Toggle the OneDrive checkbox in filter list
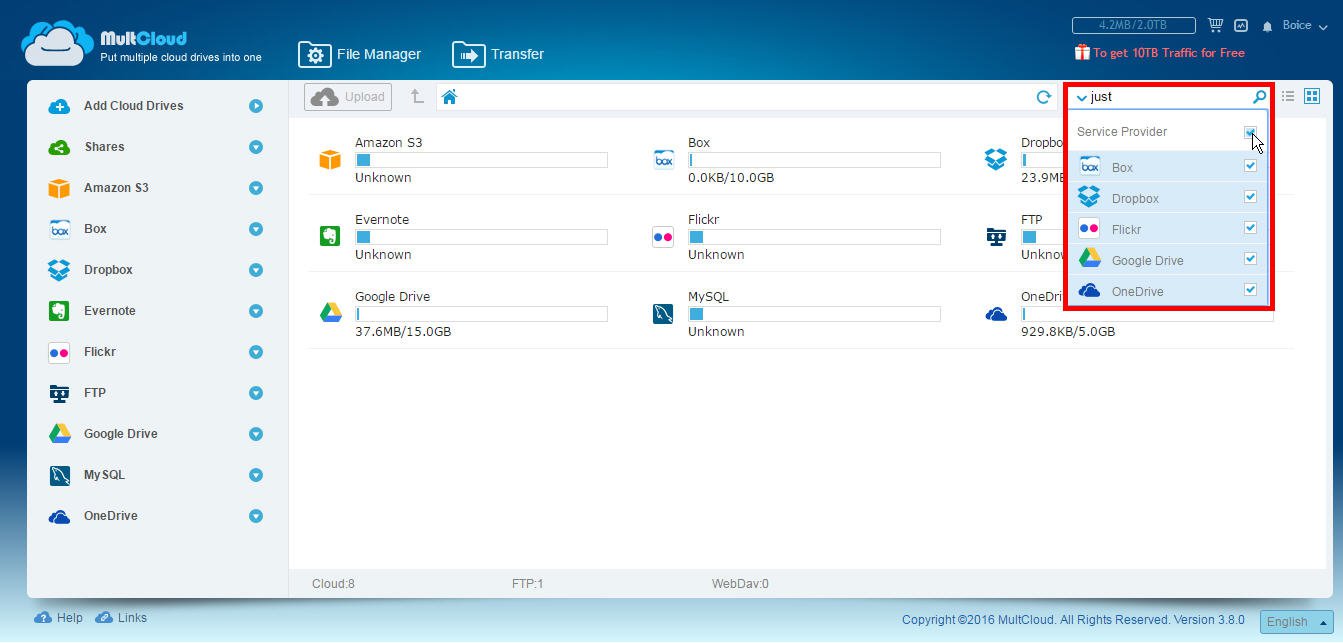Screen dimensions: 1343x643 1250,290
